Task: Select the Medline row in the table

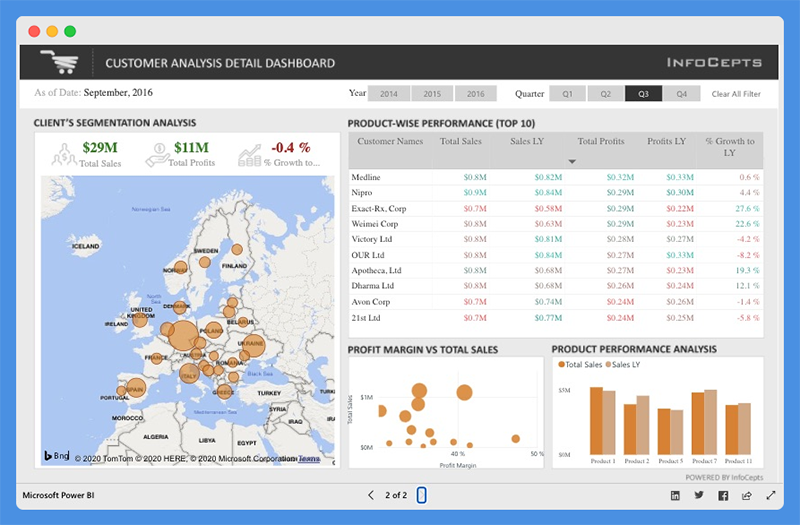Action: point(367,177)
